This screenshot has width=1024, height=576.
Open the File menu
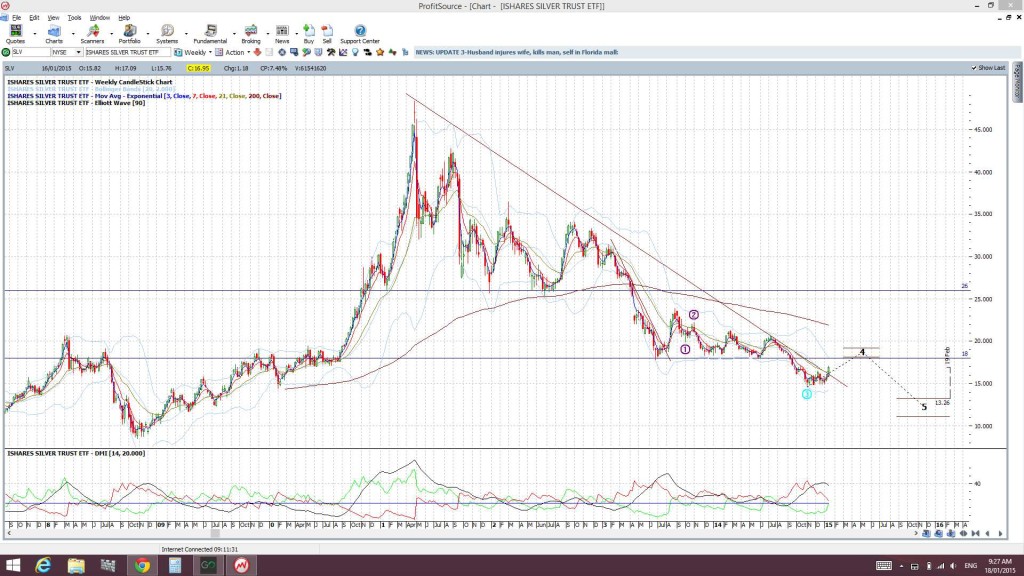[x=16, y=18]
